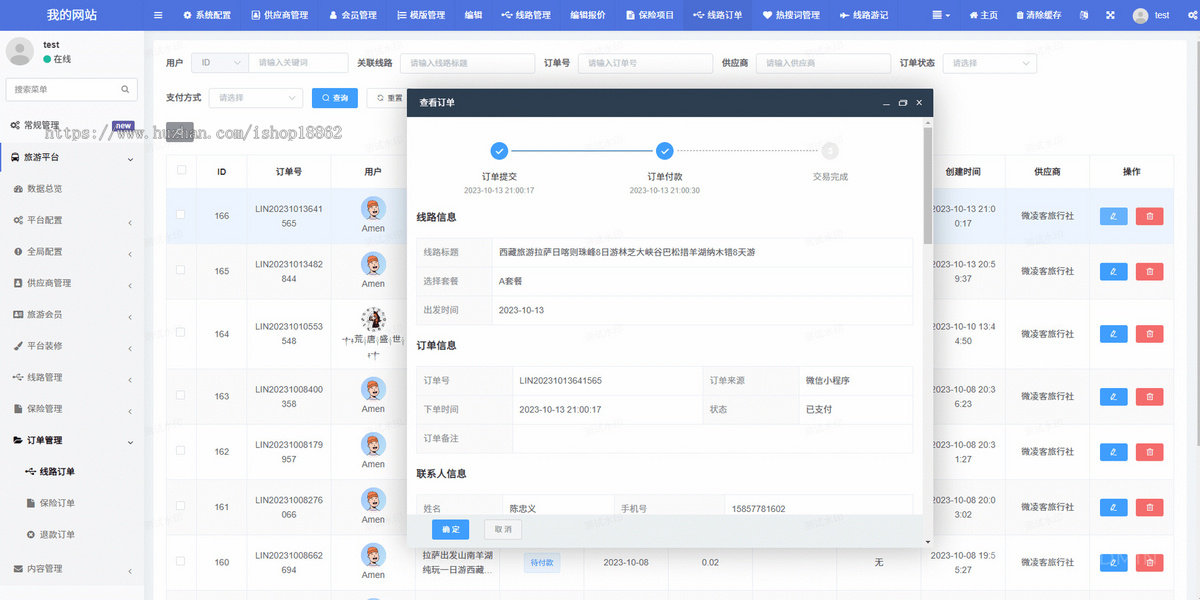This screenshot has height=600, width=1200.
Task: Collapse the sidebar using the hamburger icon
Action: 157,15
